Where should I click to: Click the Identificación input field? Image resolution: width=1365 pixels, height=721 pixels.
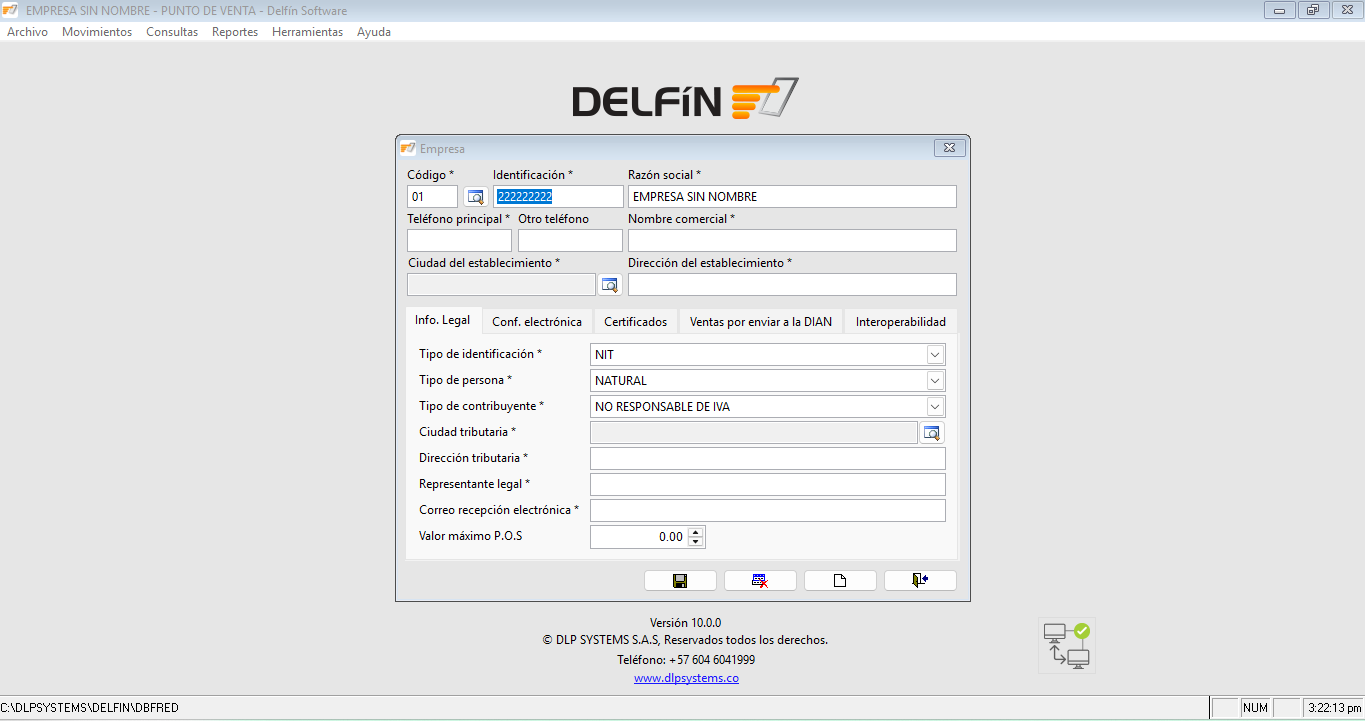coord(558,197)
